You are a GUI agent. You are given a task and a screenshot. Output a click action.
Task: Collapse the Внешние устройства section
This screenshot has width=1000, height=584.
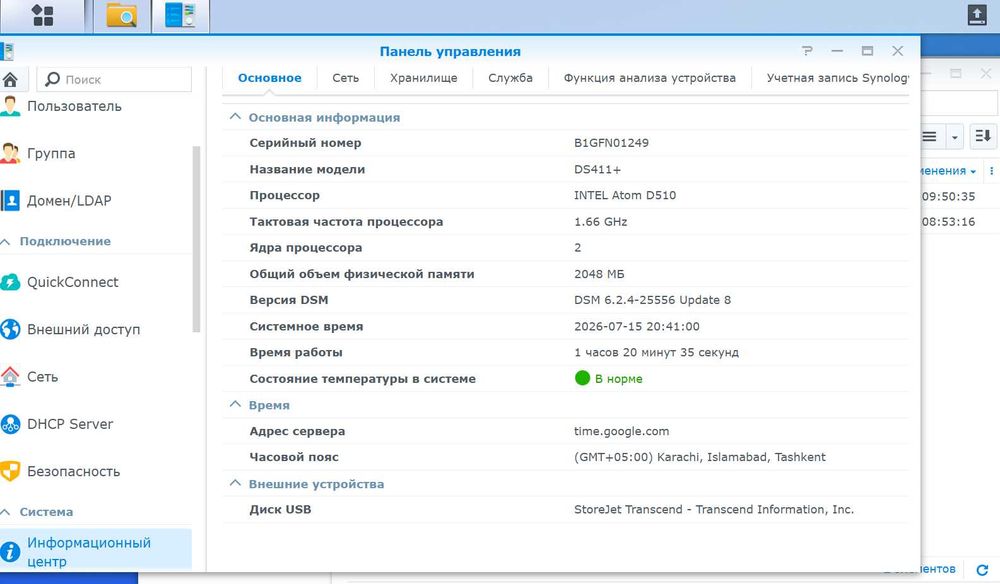pos(235,483)
